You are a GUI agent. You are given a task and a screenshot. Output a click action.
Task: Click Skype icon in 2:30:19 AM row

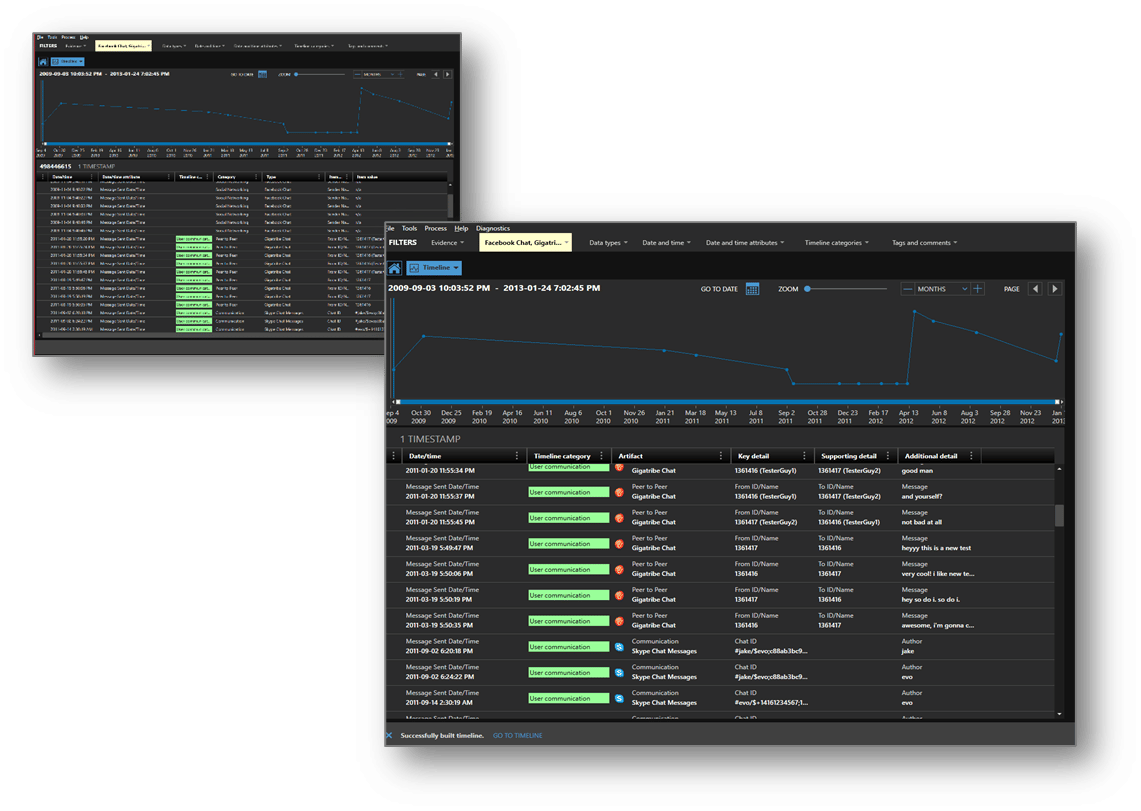coord(619,698)
